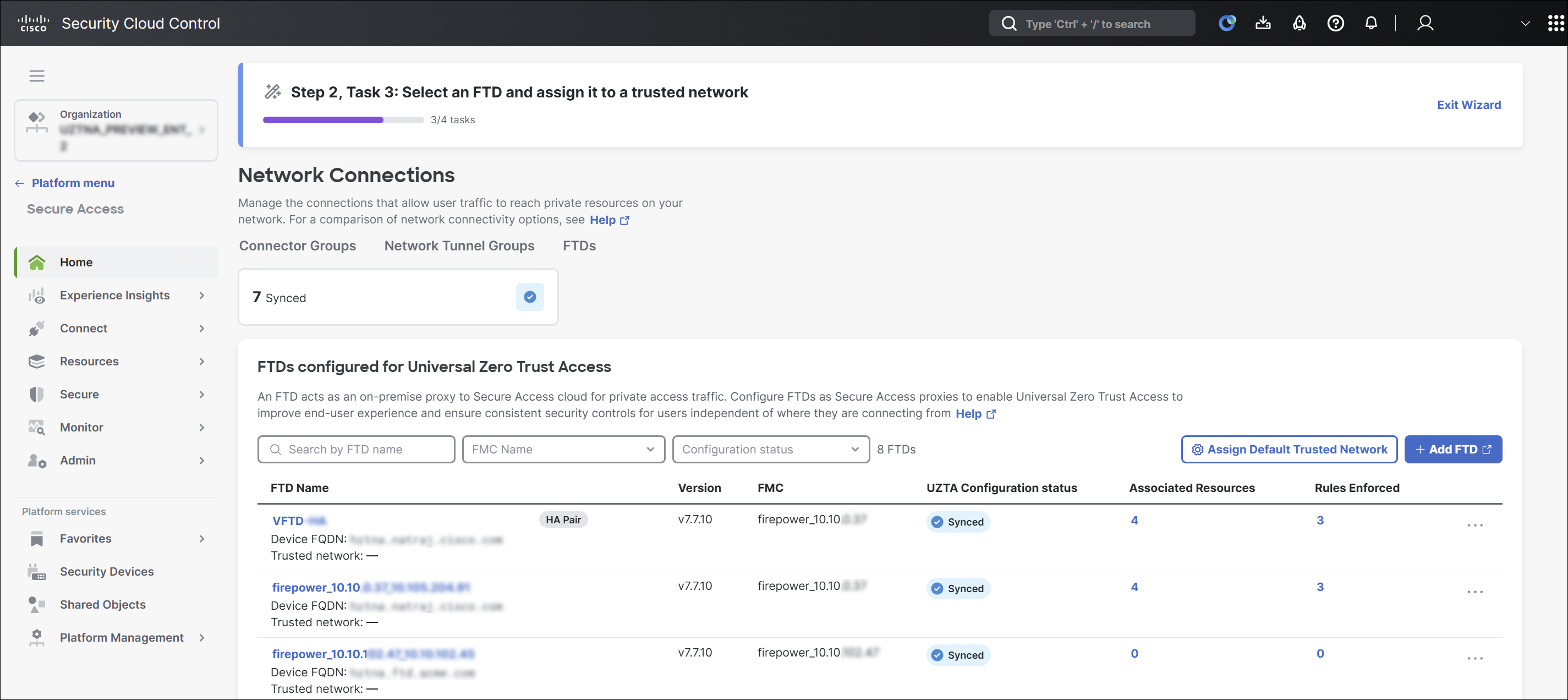
Task: Open Help link in FTDs description
Action: pos(975,414)
